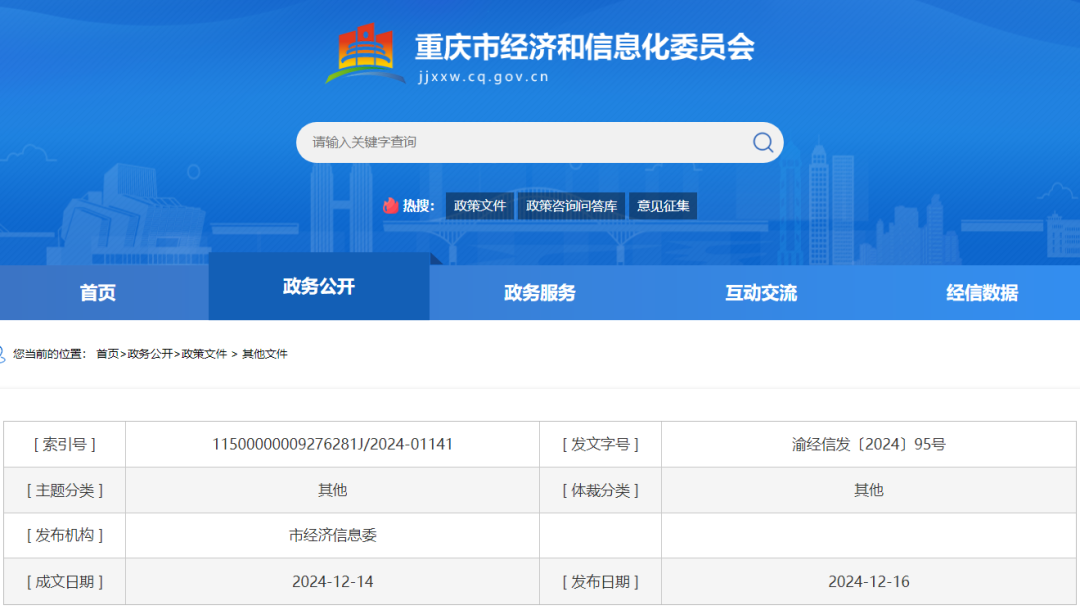Image resolution: width=1080 pixels, height=610 pixels.
Task: Click 其他 value beside 主题分类
Action: click(332, 490)
